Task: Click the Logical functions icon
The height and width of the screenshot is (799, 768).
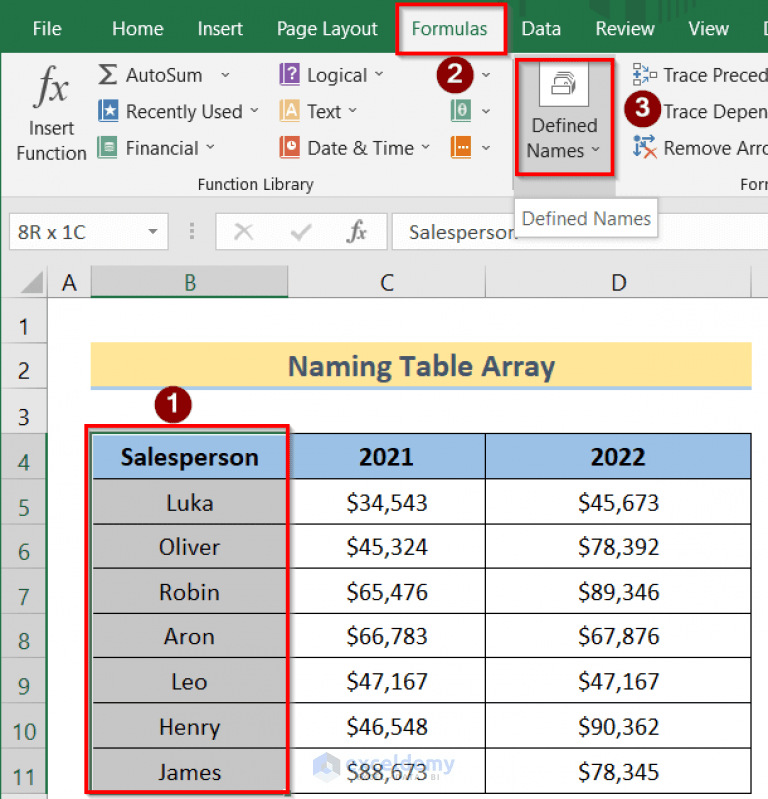Action: [289, 74]
